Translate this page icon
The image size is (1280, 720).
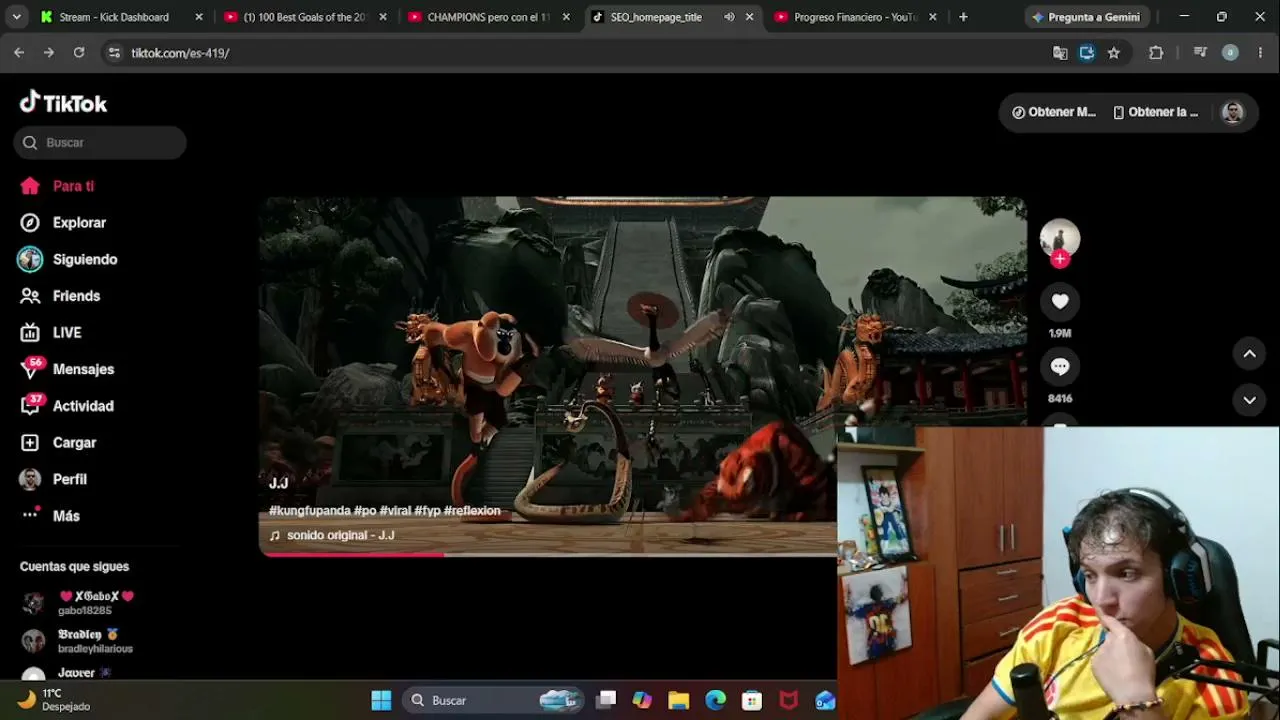click(1060, 53)
